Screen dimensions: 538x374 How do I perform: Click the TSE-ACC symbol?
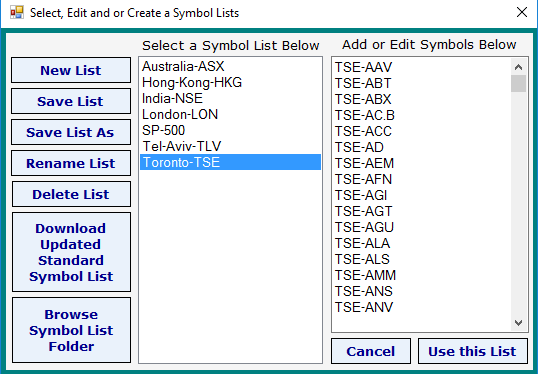[x=363, y=131]
